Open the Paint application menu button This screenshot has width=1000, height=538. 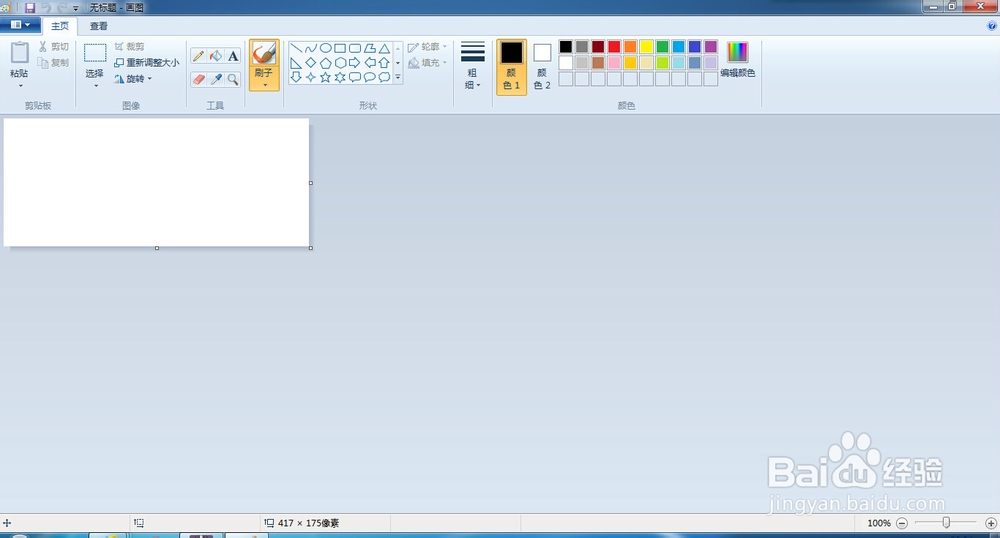[x=20, y=25]
